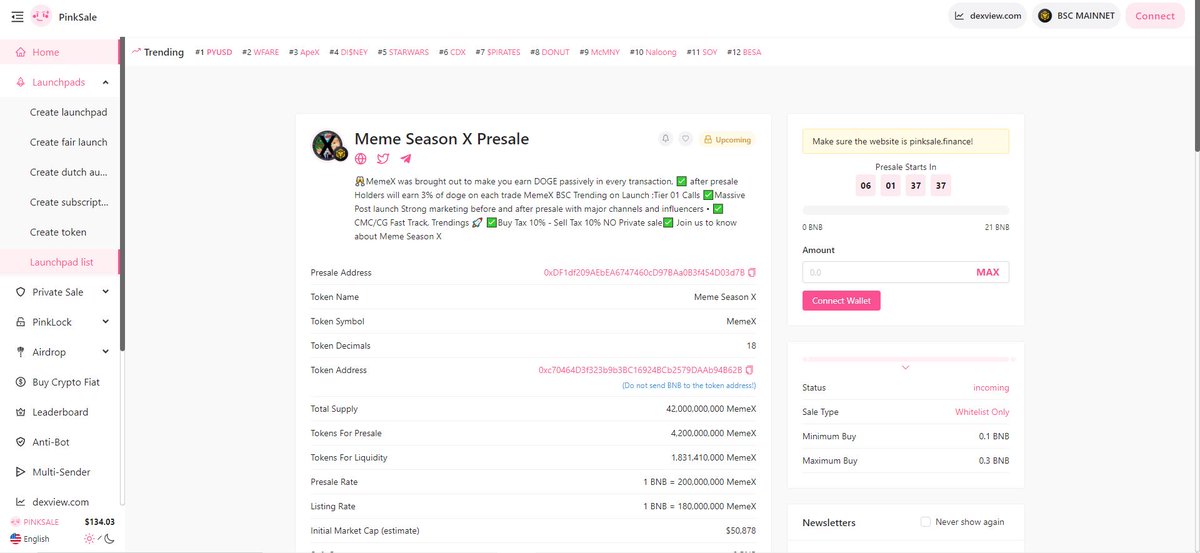1200x553 pixels.
Task: Expand the Private Sale menu
Action: [x=106, y=292]
